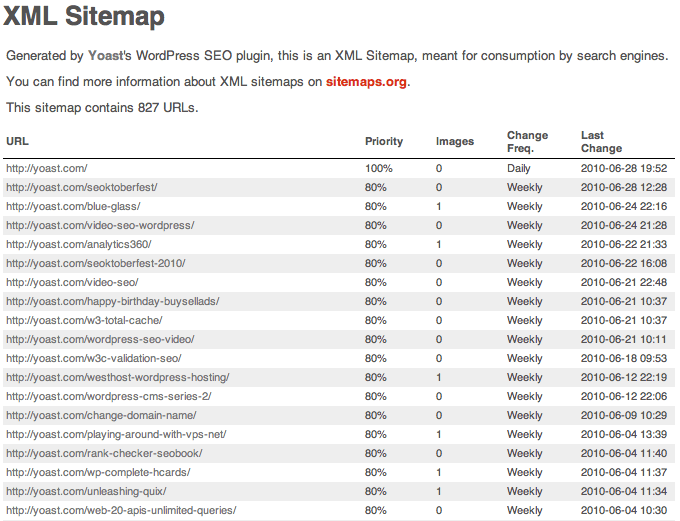Screen dimensions: 680x521
Task: Click the change-domain-name URL
Action: coord(101,415)
